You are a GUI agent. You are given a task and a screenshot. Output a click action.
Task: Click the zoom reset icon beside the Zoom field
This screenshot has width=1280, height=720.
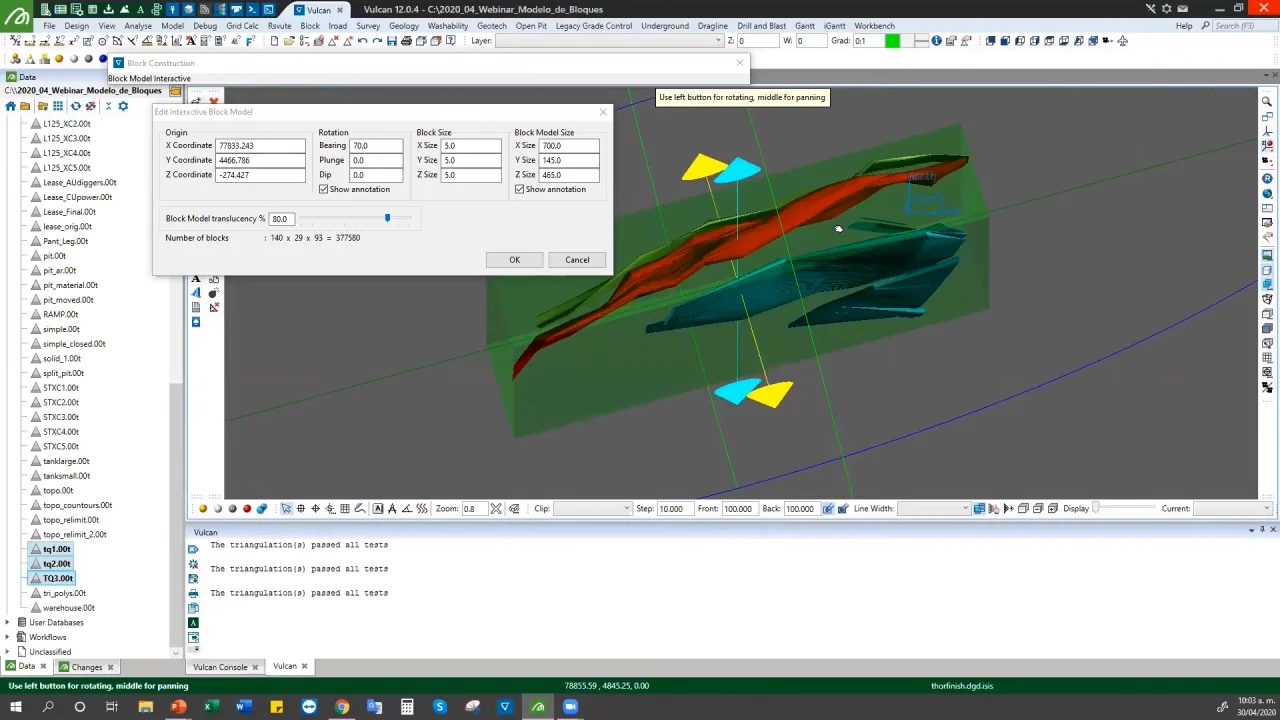point(495,509)
